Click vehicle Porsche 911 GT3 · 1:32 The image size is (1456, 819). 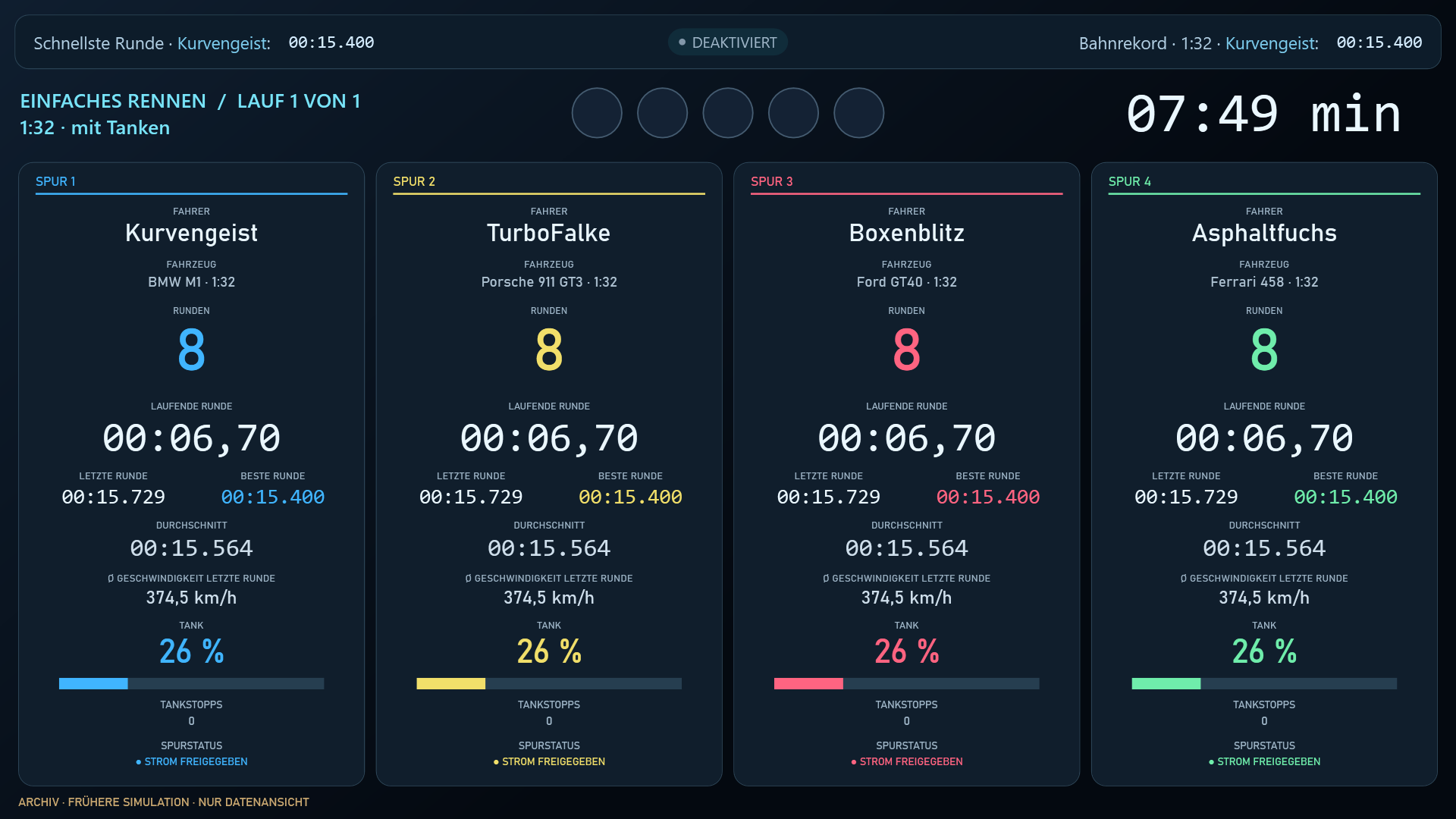(x=549, y=282)
